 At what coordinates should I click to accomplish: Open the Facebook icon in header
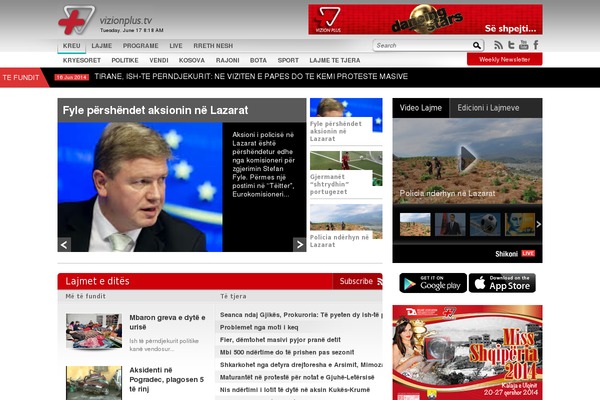tap(536, 45)
